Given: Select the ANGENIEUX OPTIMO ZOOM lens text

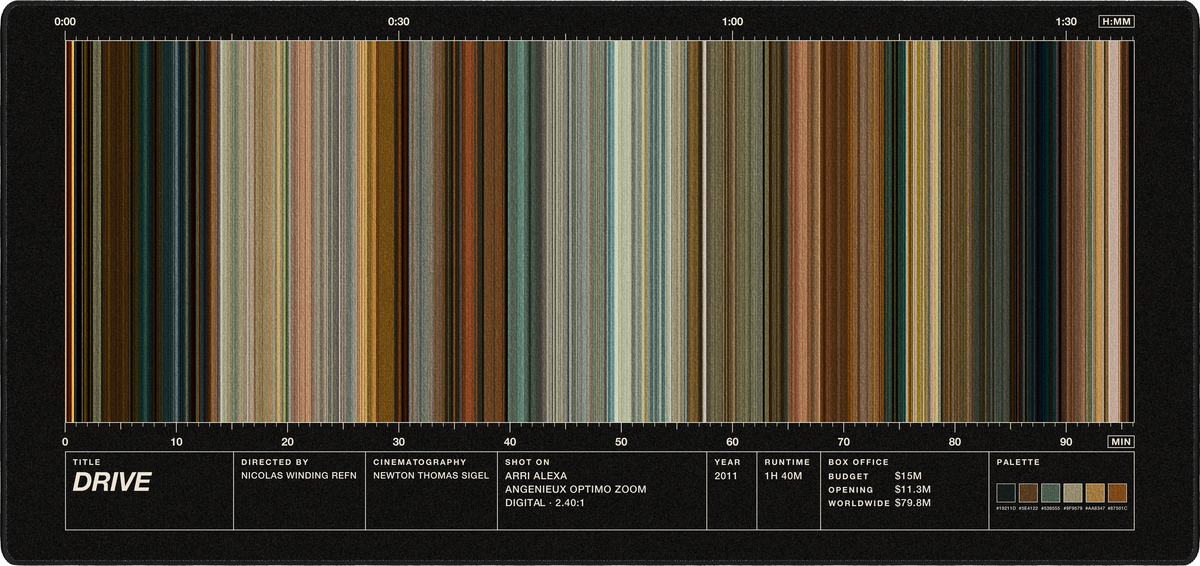Looking at the screenshot, I should click(576, 489).
